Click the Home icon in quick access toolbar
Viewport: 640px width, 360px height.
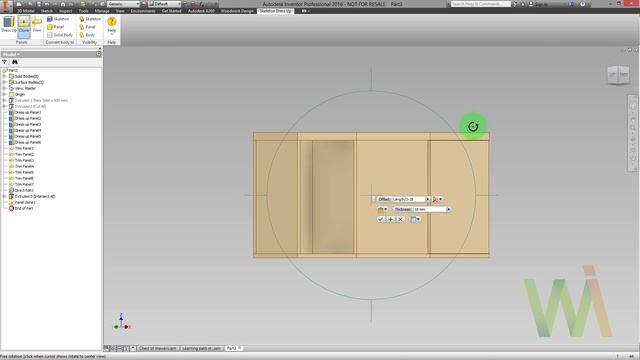click(63, 4)
